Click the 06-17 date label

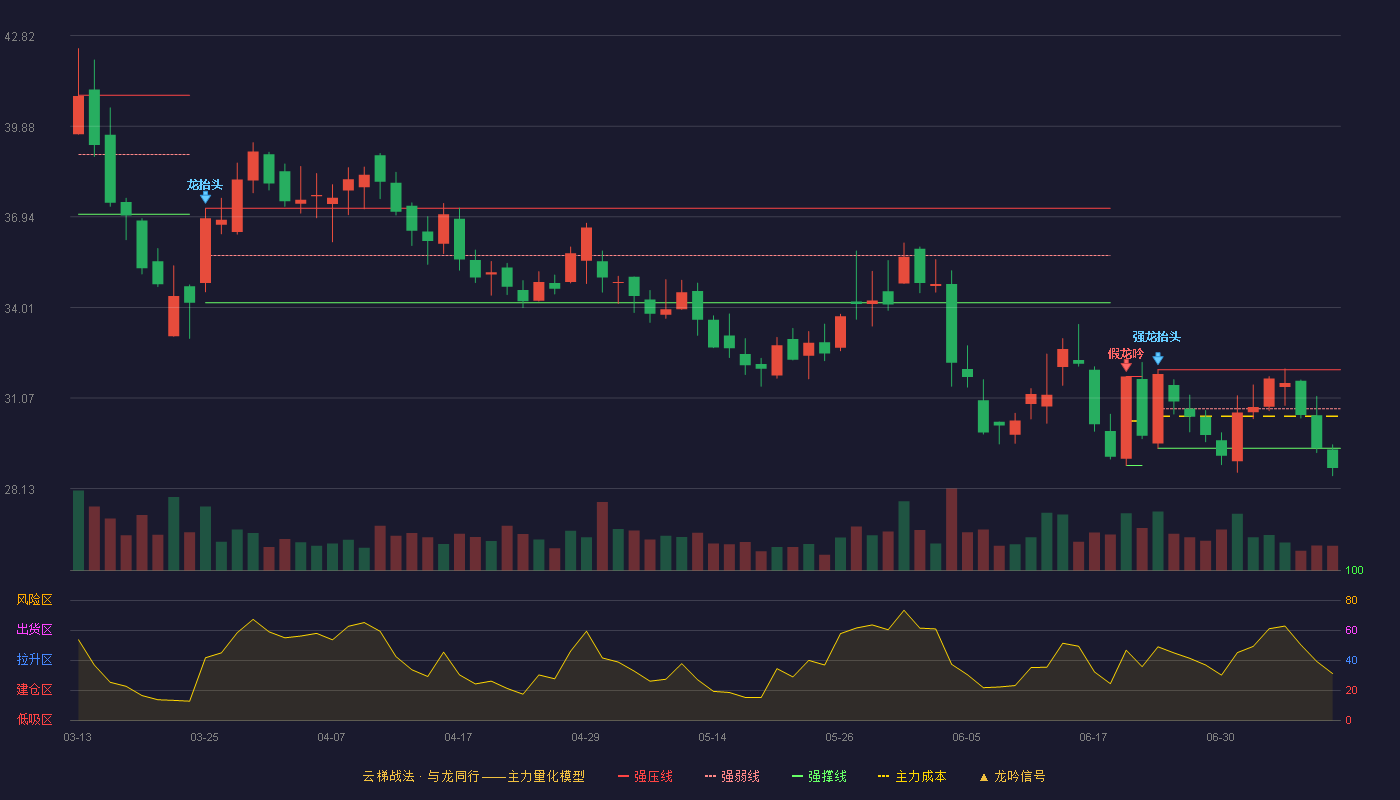click(1094, 737)
